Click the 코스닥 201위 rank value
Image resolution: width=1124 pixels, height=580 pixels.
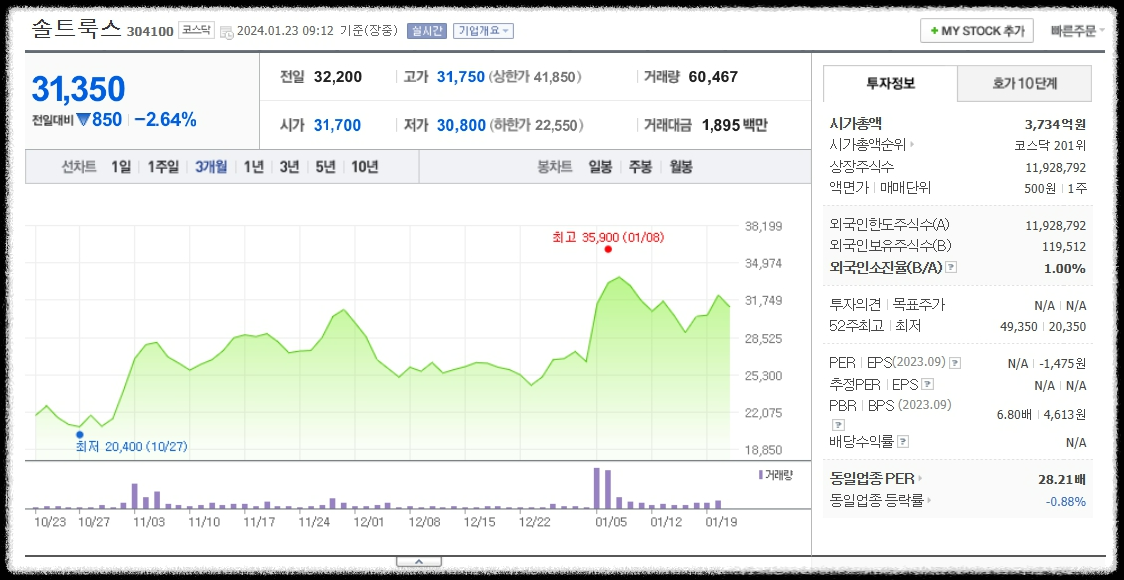click(1049, 145)
